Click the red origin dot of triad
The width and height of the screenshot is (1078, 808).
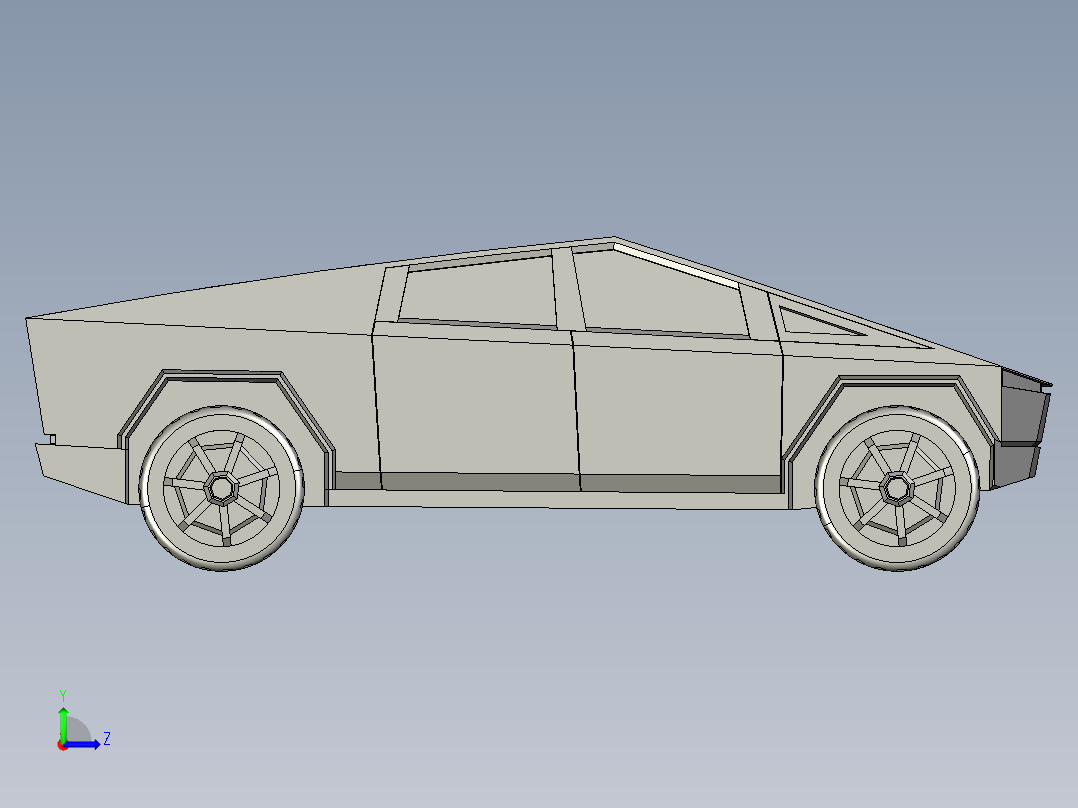coord(63,745)
